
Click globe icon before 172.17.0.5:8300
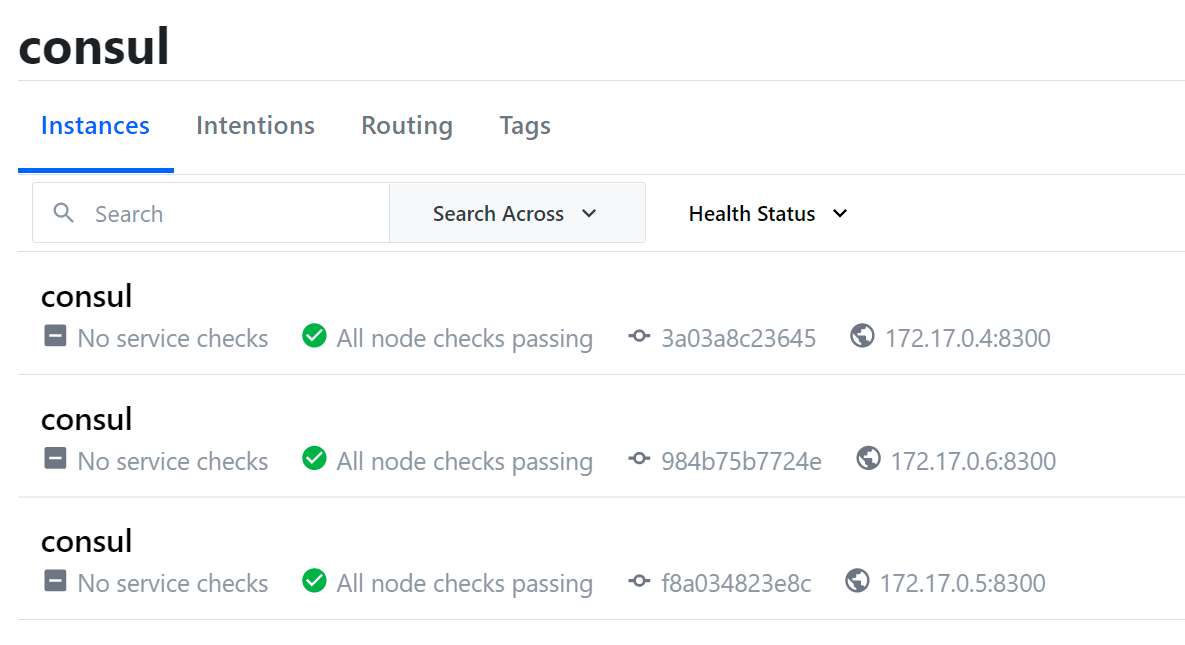pos(857,581)
